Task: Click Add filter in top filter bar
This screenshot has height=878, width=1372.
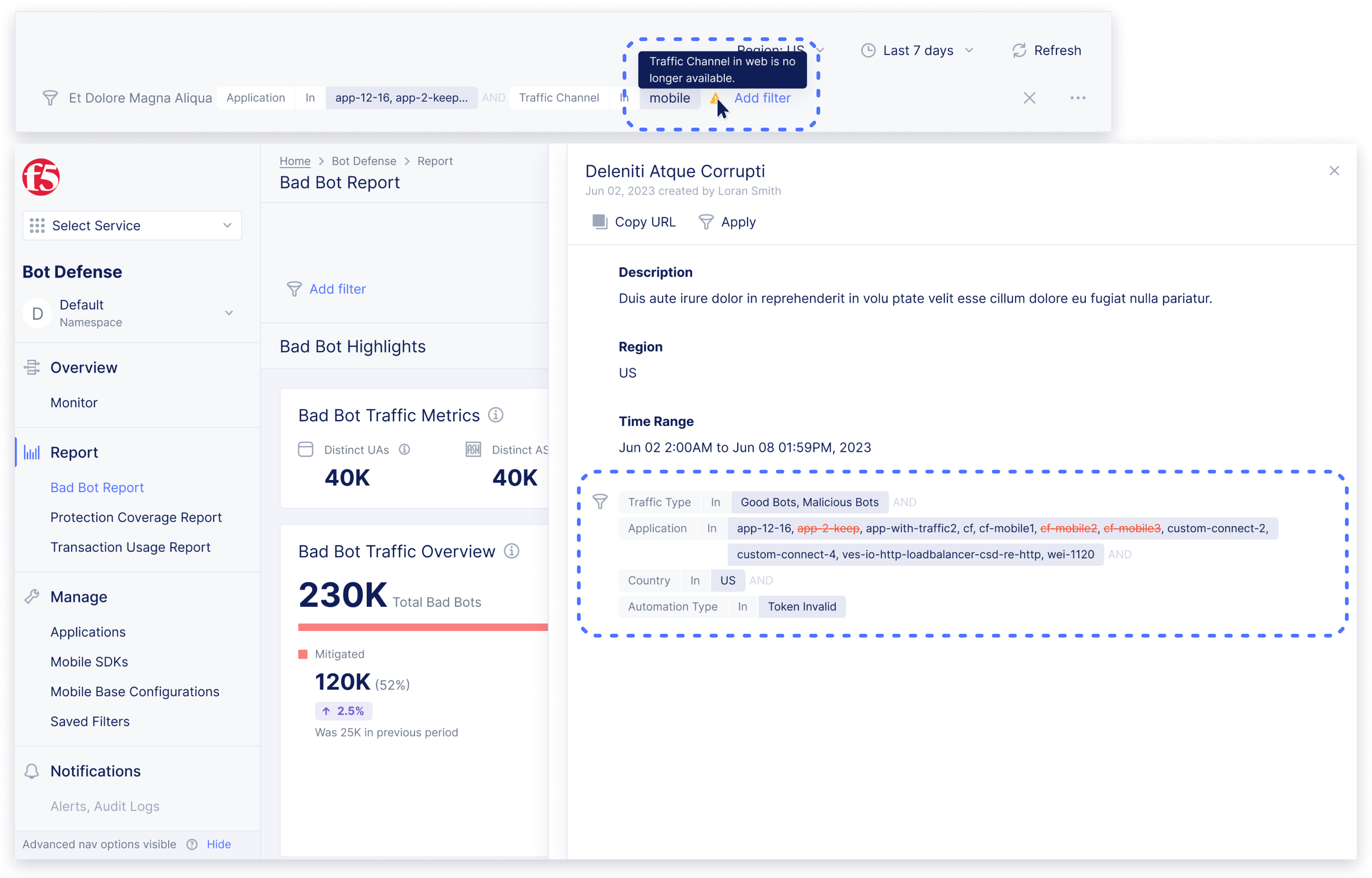Action: [762, 98]
